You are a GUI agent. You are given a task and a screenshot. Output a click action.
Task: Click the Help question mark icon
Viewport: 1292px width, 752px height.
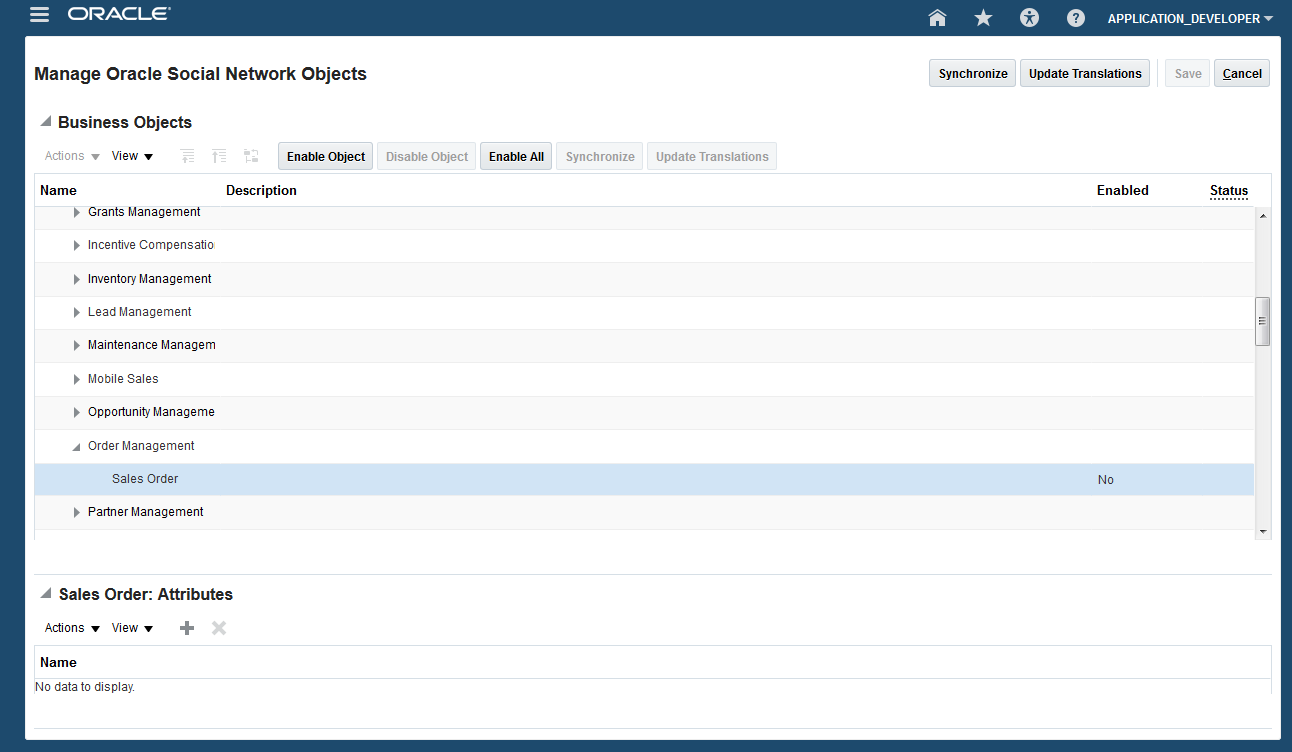[x=1075, y=18]
